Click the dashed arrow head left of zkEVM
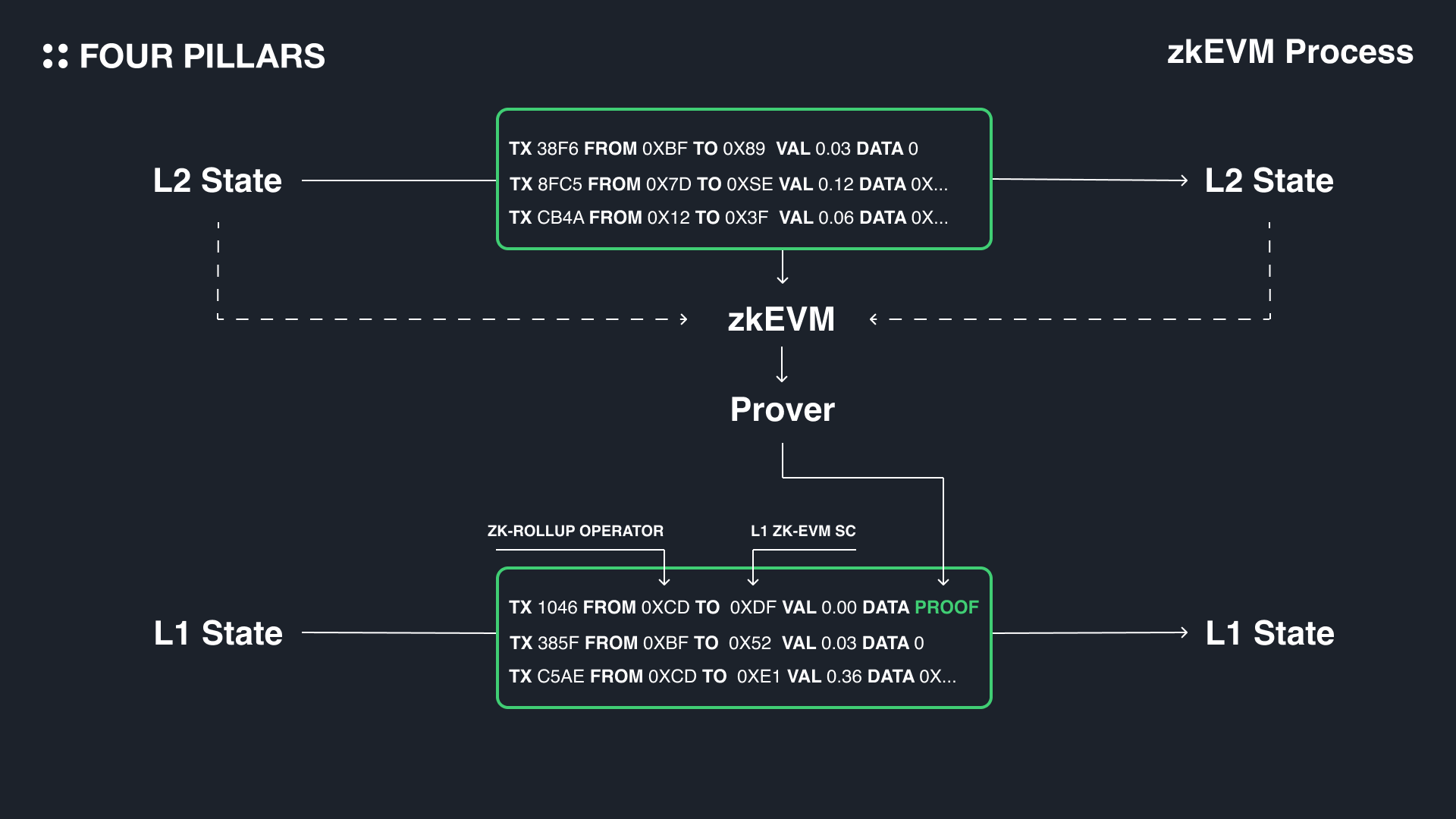The image size is (1456, 819). 683,319
